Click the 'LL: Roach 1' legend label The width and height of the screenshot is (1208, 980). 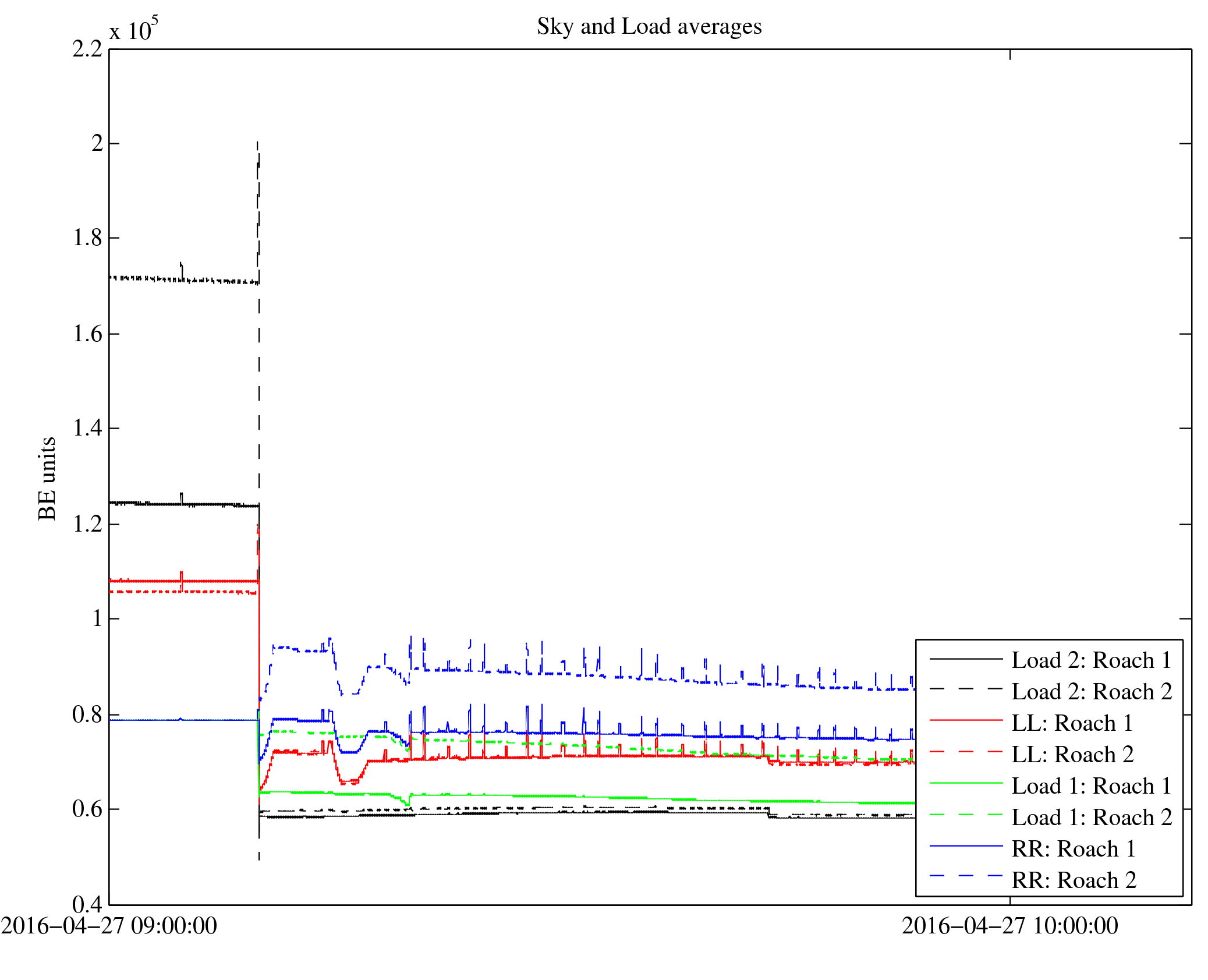[x=1072, y=723]
